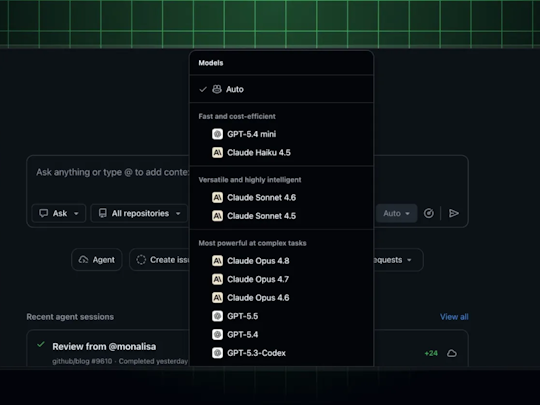The image size is (540, 405).
Task: Click the speech bubble icon in Ask button
Action: coord(43,213)
